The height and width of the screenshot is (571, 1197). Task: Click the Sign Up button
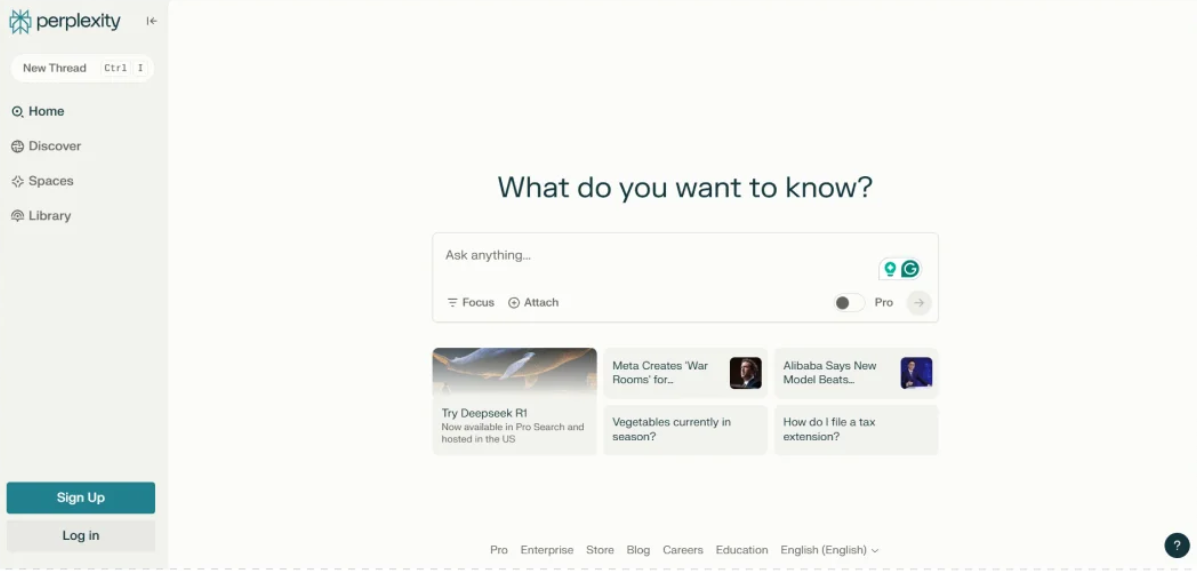pyautogui.click(x=81, y=498)
